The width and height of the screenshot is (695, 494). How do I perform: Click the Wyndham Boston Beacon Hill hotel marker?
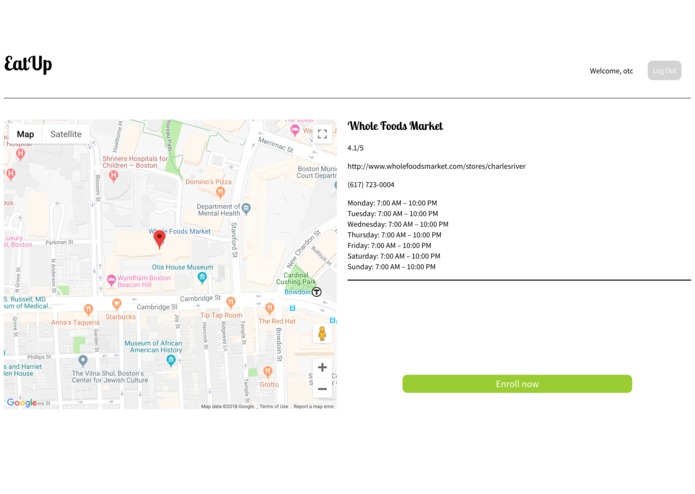point(111,280)
